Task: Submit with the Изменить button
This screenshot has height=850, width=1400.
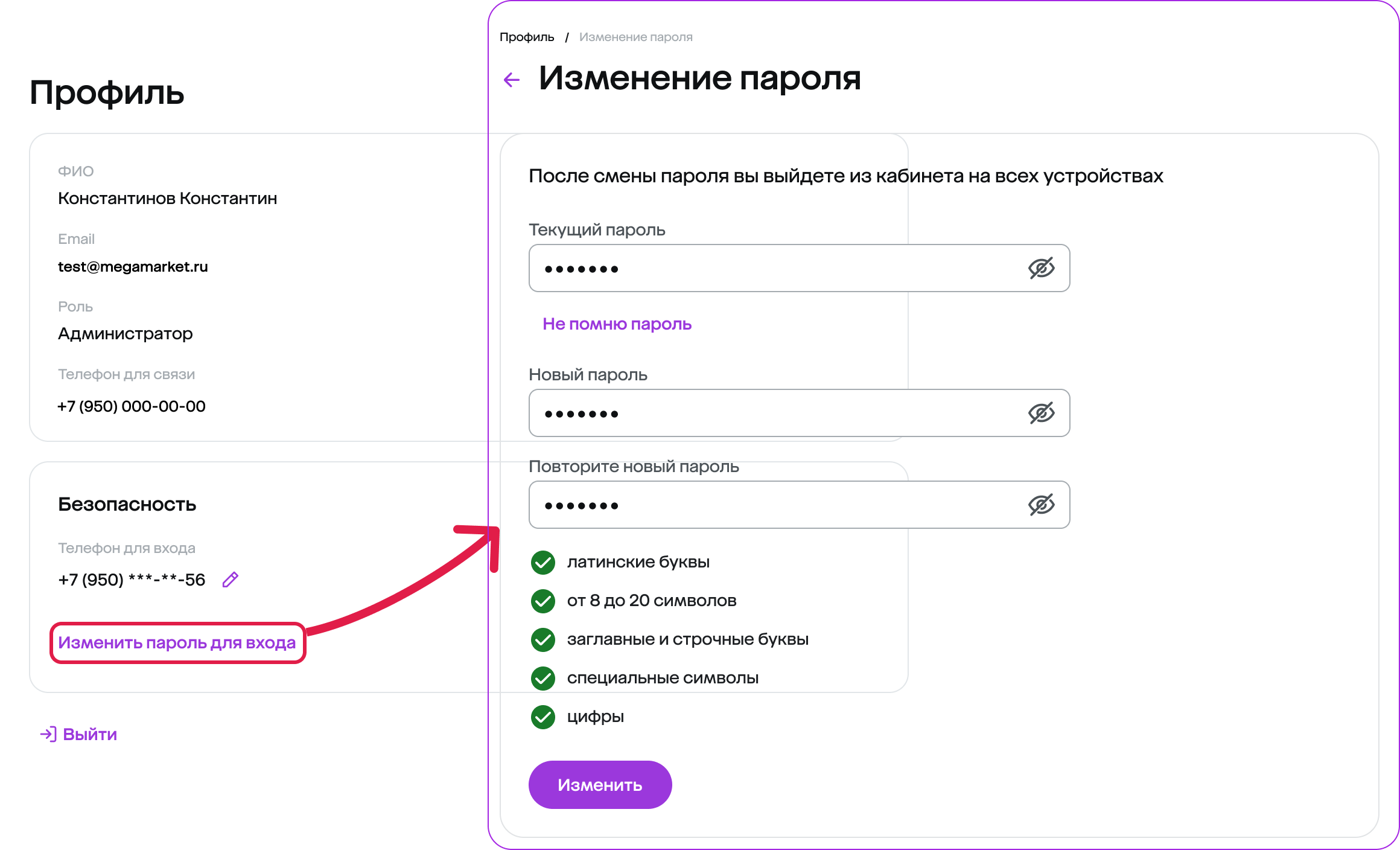Action: (x=600, y=785)
